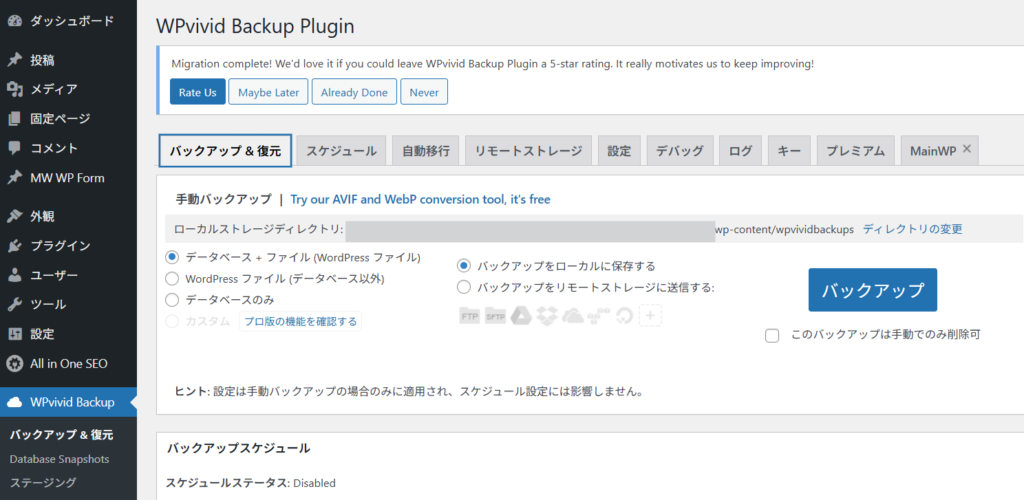Click the plus icon to add remote storage
This screenshot has width=1024, height=500.
tap(651, 316)
